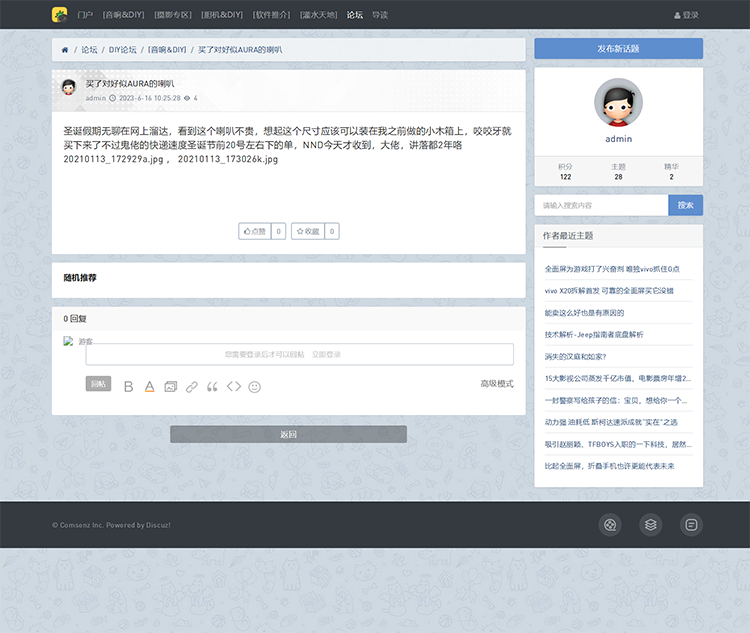
Task: Open [摄影专区] in top navigation
Action: pos(173,15)
